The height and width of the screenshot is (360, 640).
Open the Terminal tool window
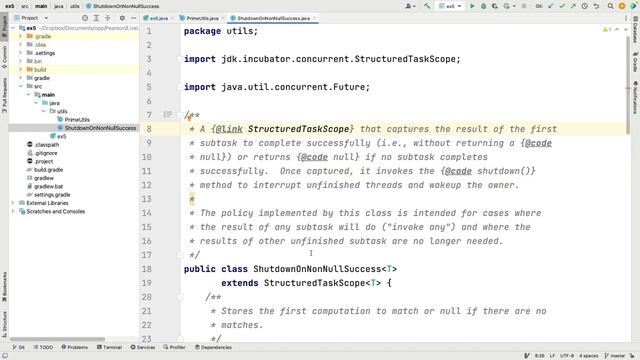click(x=109, y=347)
